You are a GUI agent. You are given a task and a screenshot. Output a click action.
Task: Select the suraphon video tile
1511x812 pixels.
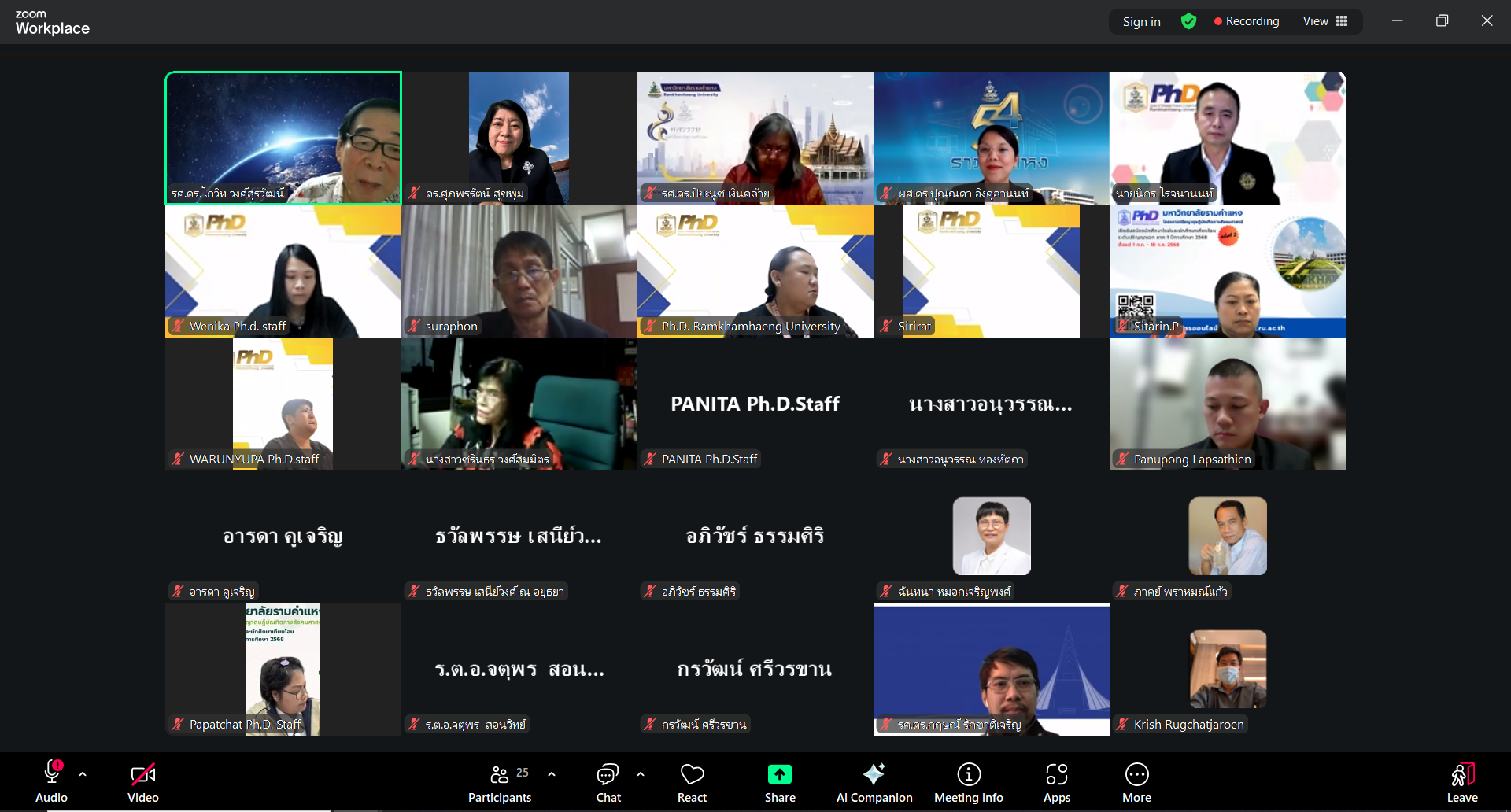pos(519,271)
